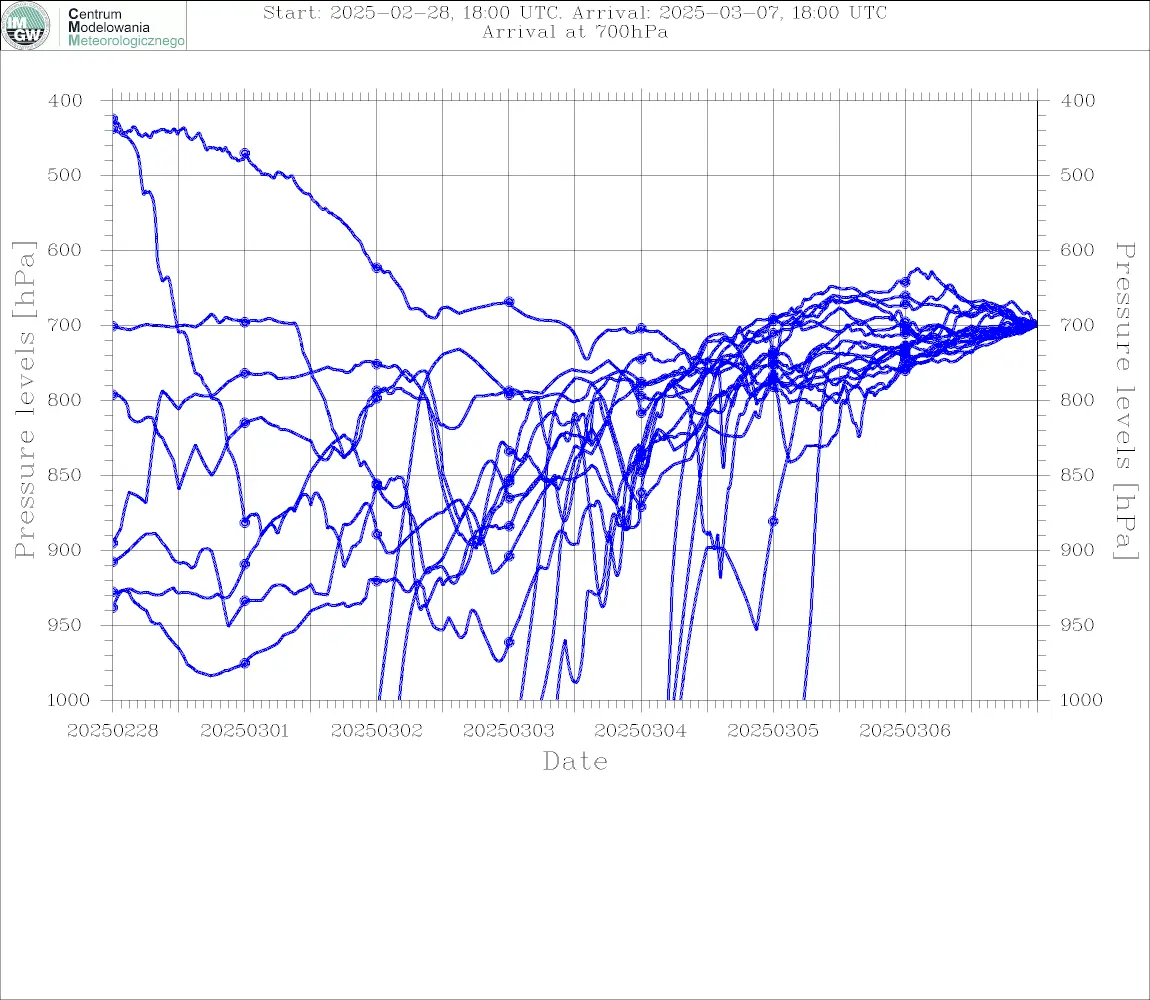This screenshot has height=1000, width=1150.
Task: Click the left axis label '600'
Action: point(65,250)
